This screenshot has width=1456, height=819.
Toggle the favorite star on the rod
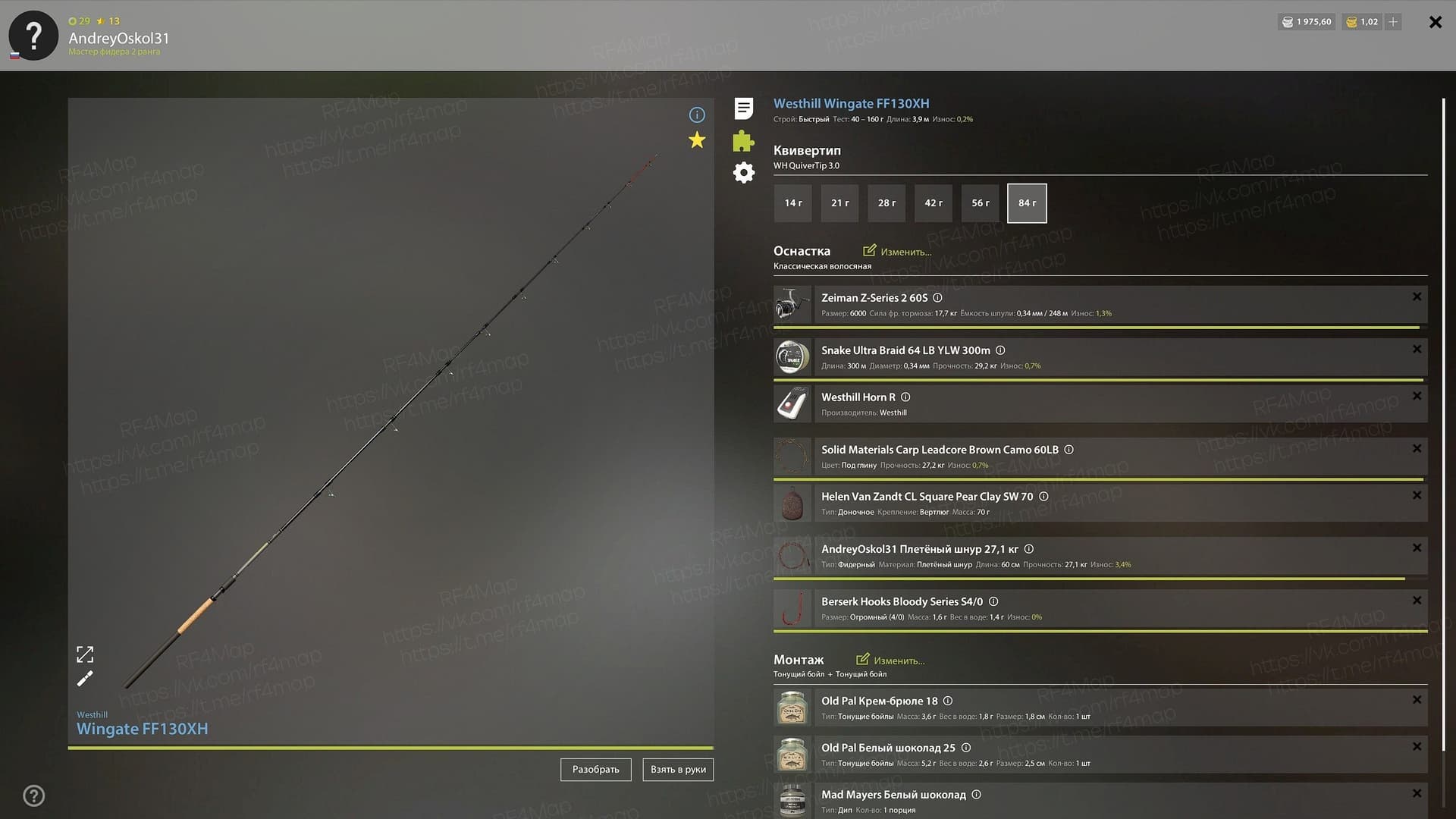click(x=697, y=140)
